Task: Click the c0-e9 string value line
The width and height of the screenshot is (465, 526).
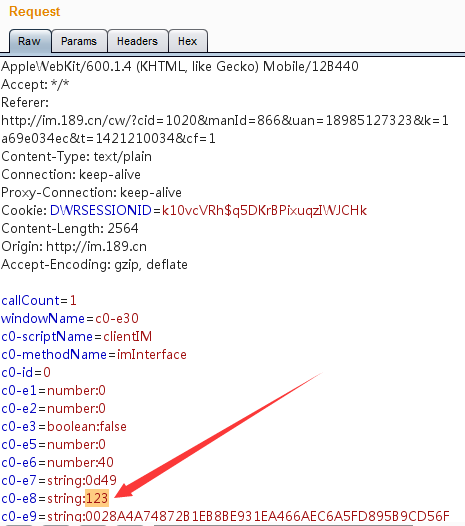Action: coord(225,517)
